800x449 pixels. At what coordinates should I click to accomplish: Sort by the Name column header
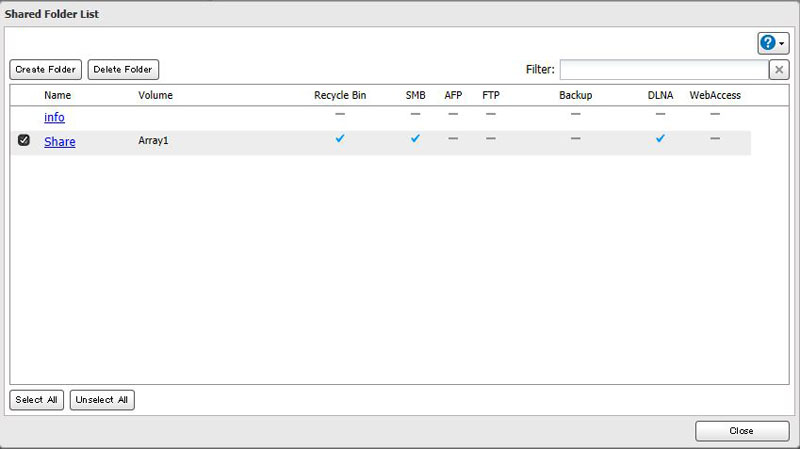coord(58,95)
